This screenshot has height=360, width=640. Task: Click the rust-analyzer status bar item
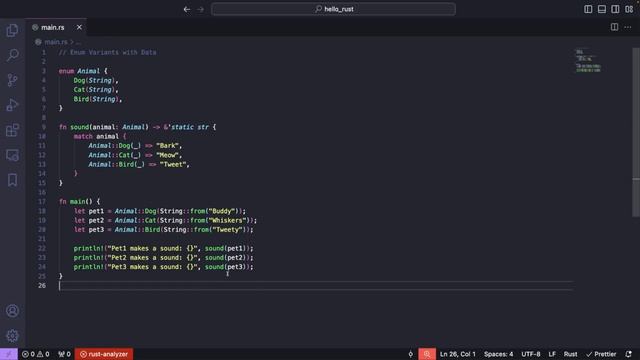pyautogui.click(x=104, y=354)
